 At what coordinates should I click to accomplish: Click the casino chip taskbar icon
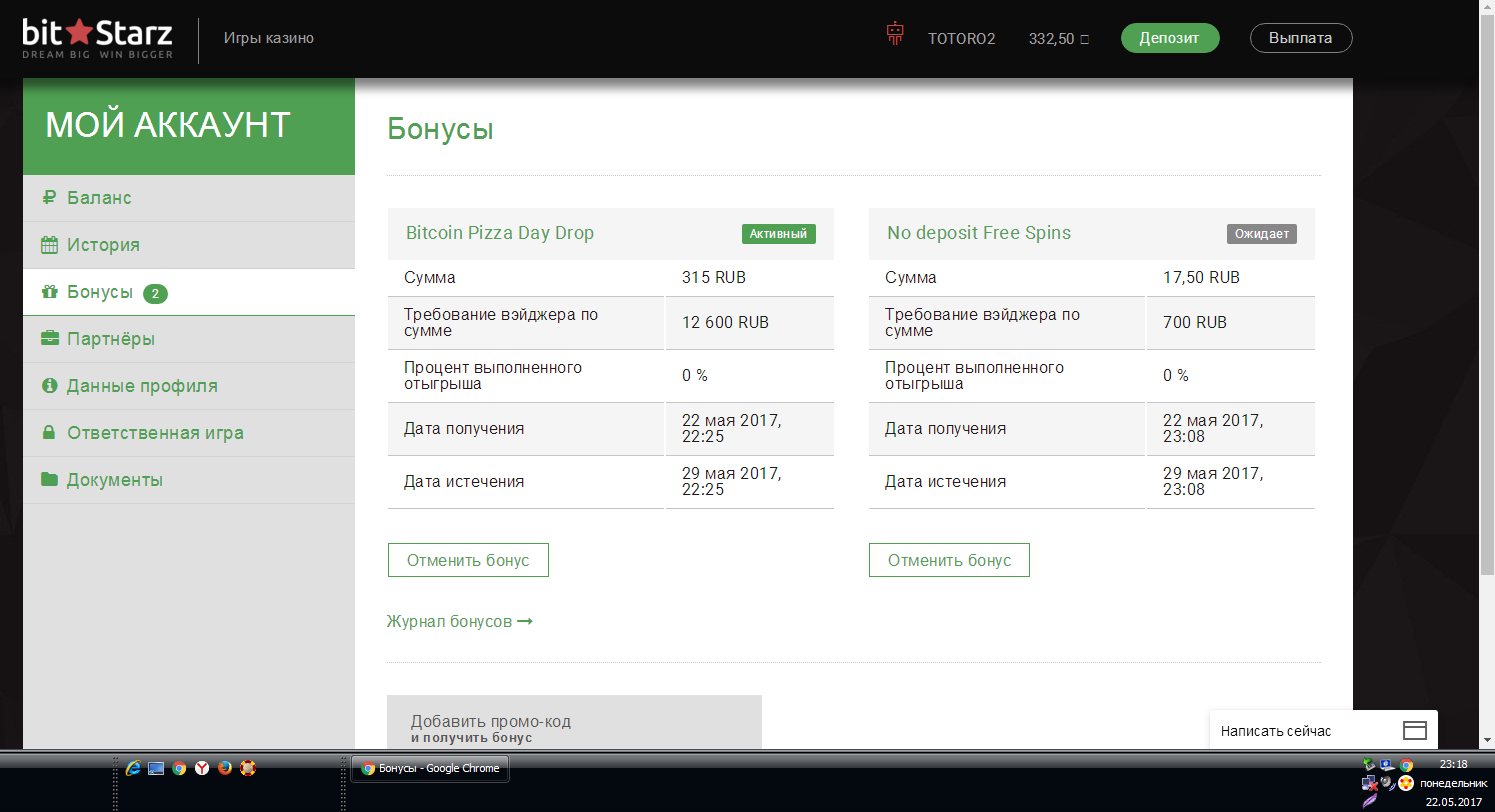pos(248,768)
